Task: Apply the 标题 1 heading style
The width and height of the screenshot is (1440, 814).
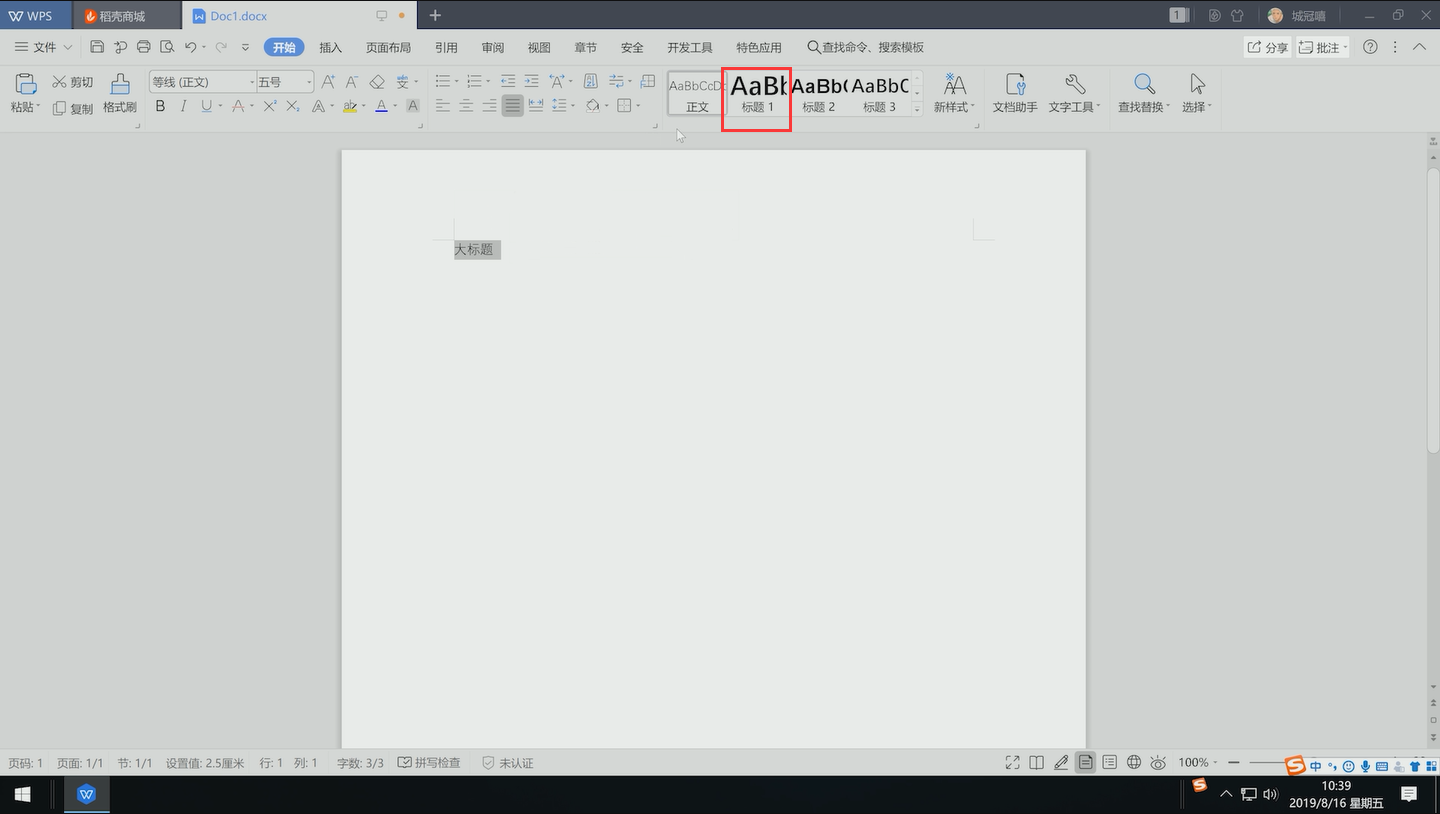Action: (757, 93)
